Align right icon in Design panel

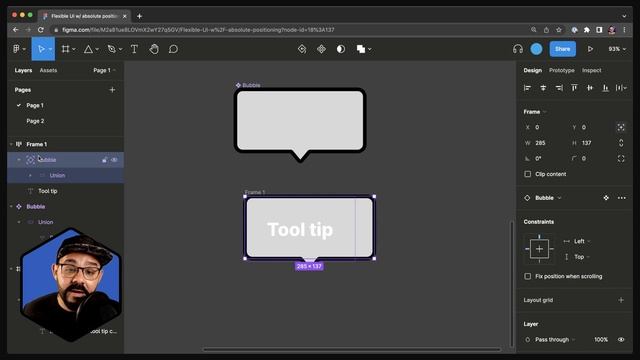pyautogui.click(x=559, y=88)
